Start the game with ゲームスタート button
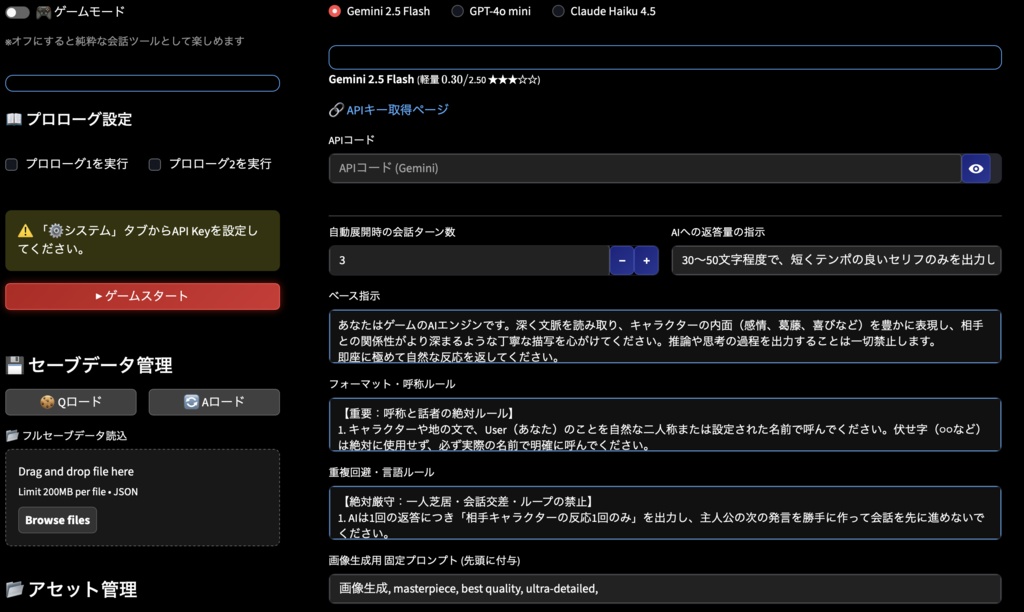This screenshot has height=612, width=1024. point(142,296)
